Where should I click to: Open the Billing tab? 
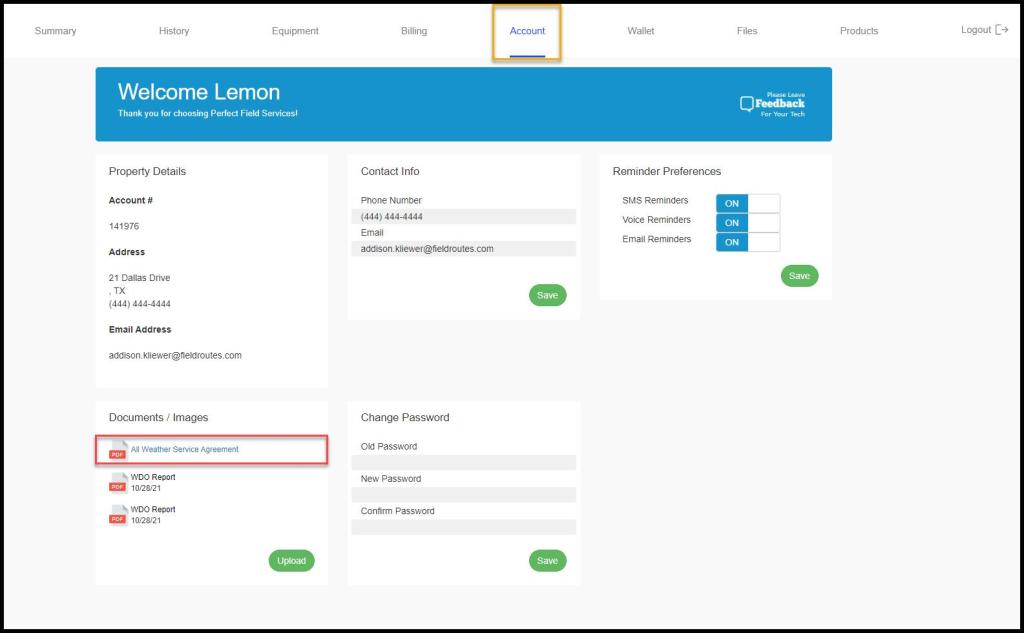pos(414,31)
